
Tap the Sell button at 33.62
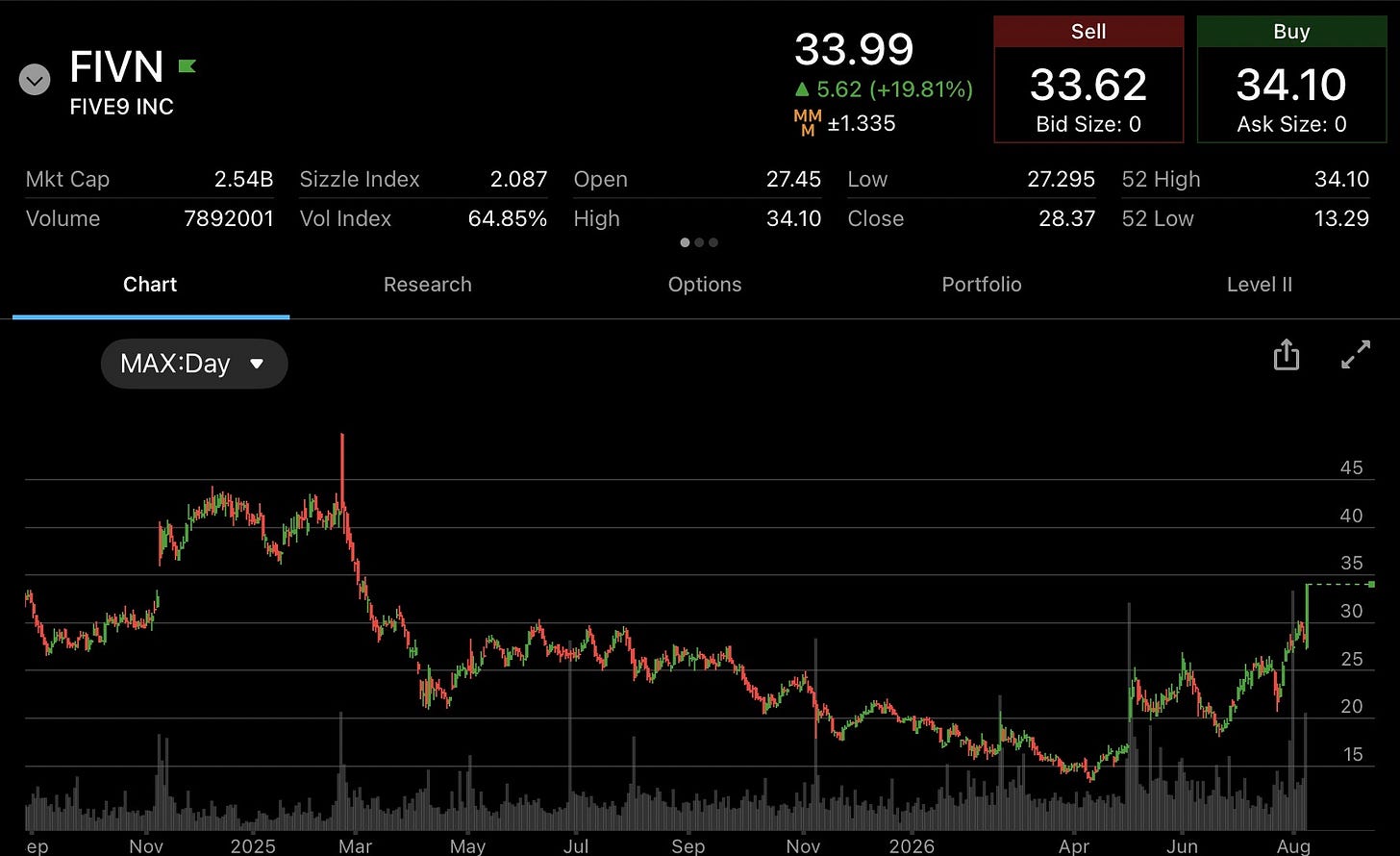[x=1088, y=79]
